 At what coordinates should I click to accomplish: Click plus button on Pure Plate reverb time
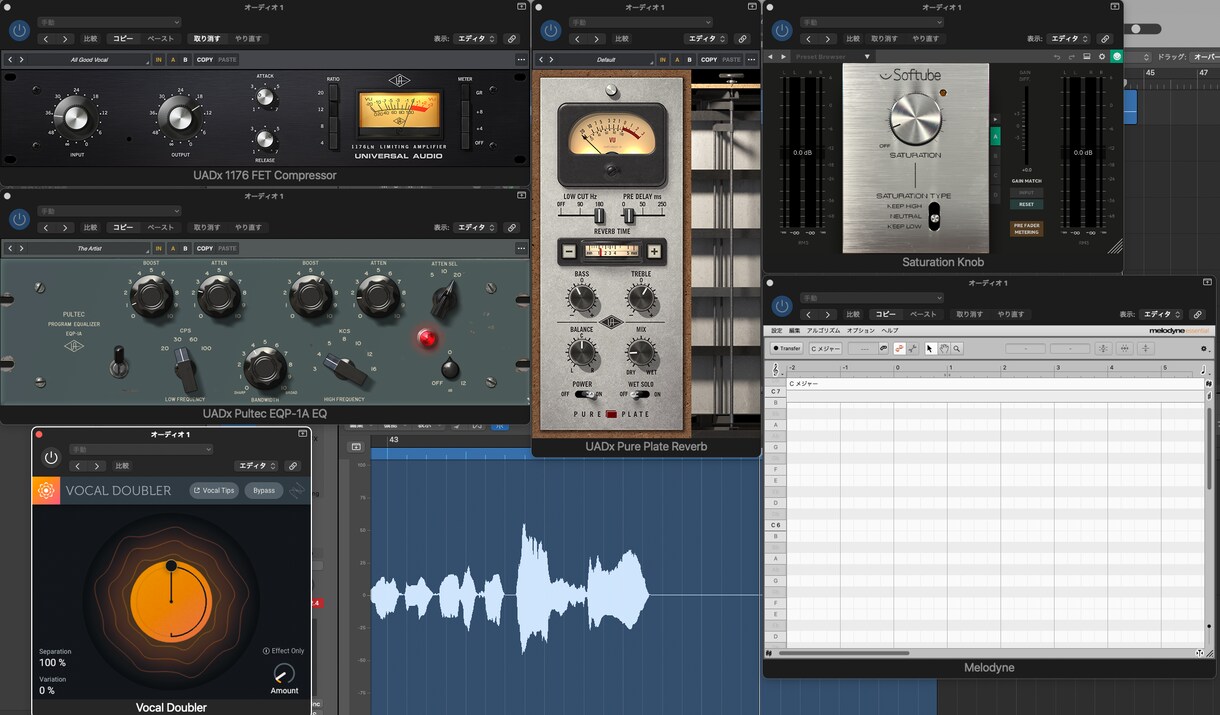(654, 252)
